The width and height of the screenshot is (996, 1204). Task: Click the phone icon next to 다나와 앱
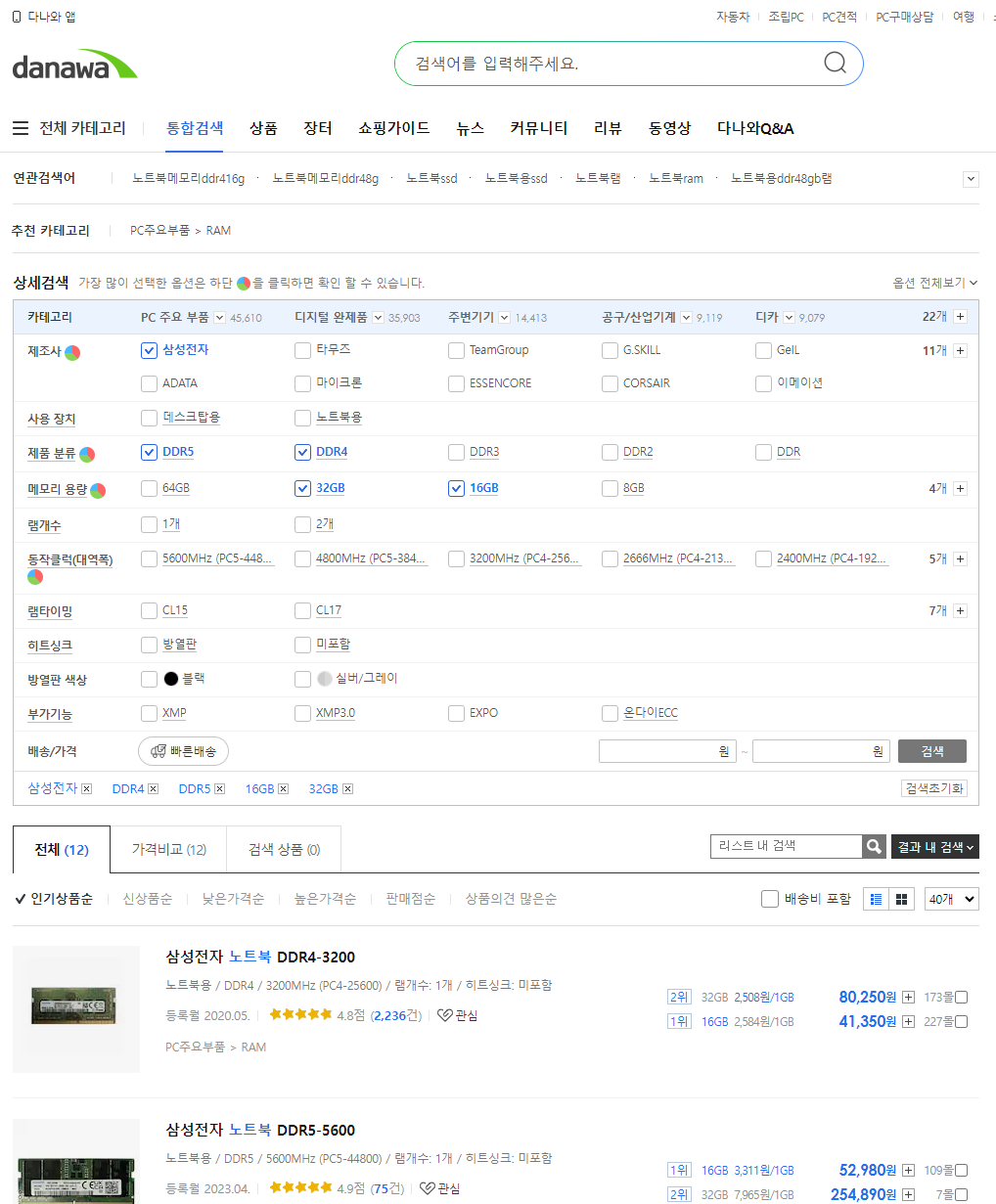17,17
